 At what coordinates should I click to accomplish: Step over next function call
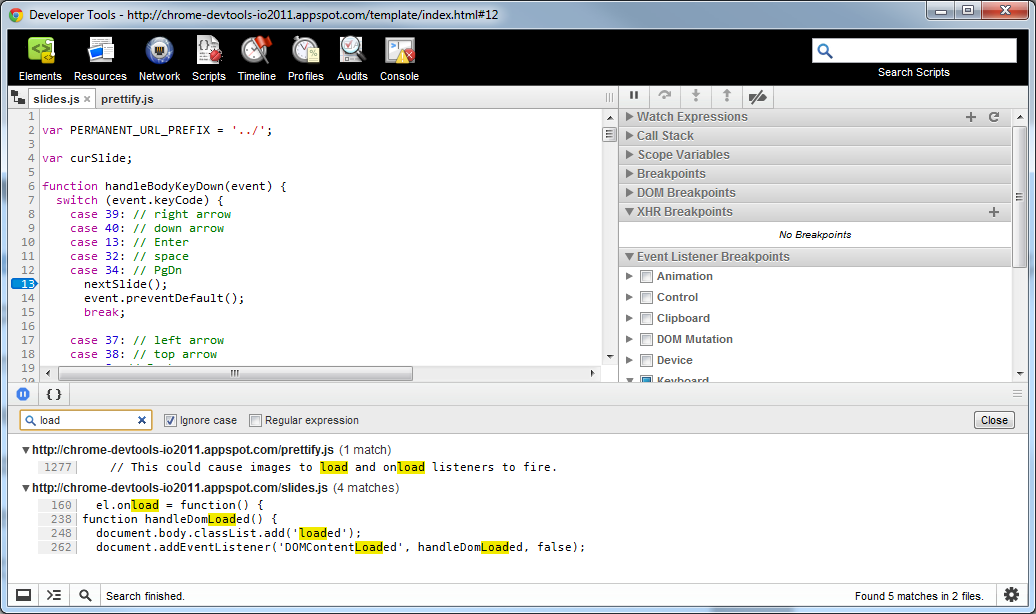[x=665, y=96]
